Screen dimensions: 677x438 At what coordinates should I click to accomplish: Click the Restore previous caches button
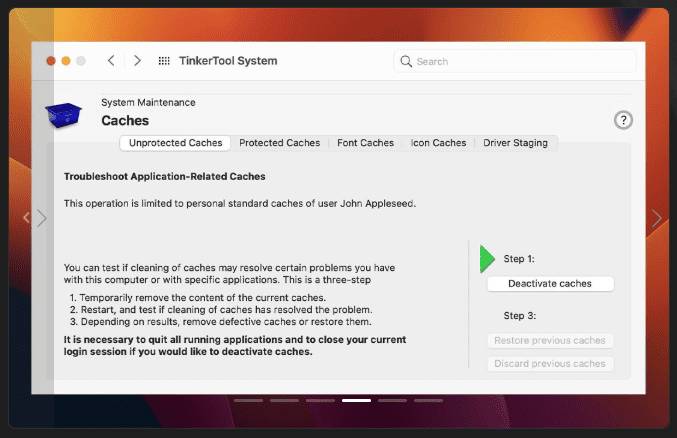click(x=550, y=341)
